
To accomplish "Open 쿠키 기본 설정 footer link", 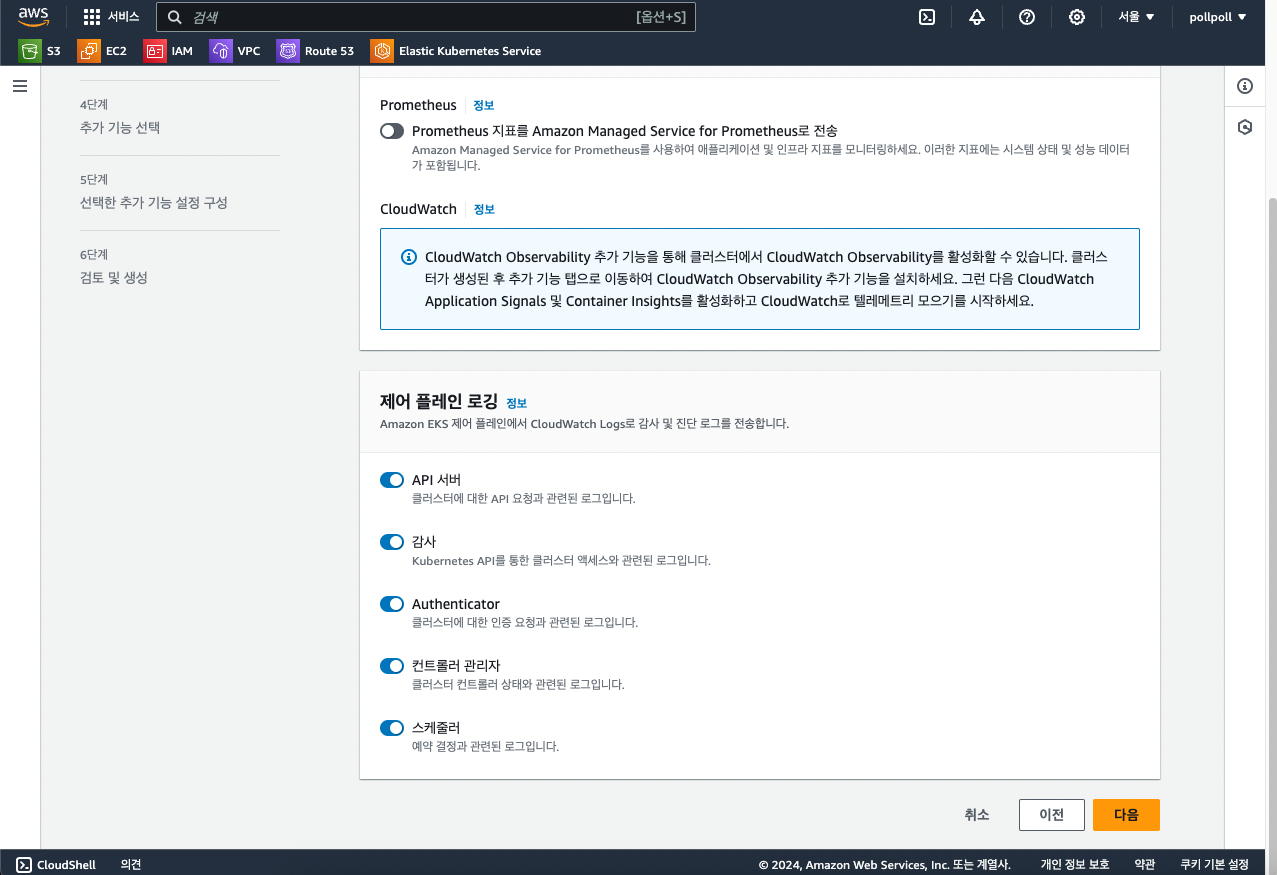I will [x=1214, y=864].
